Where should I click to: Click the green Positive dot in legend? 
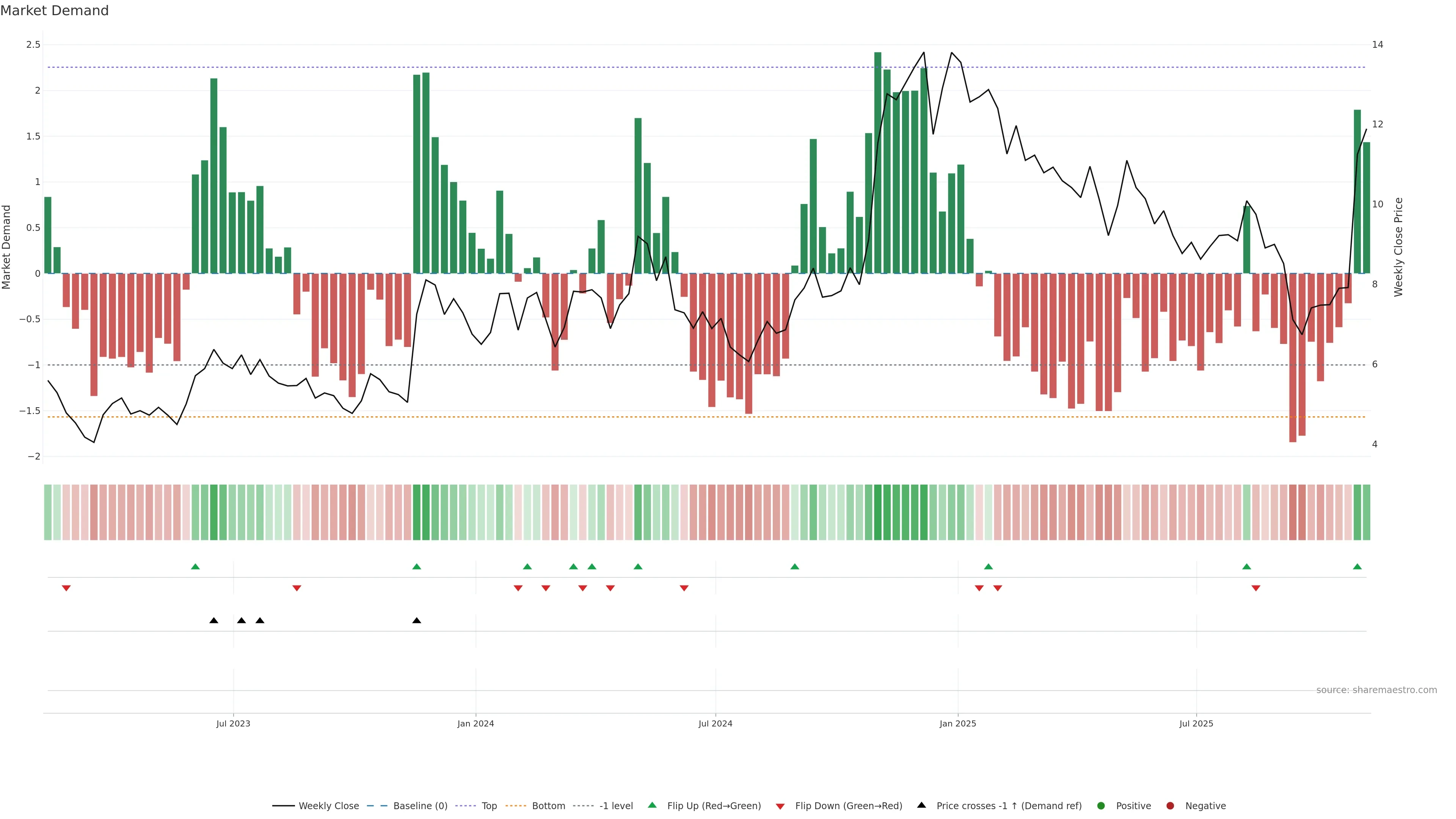coord(1100,806)
